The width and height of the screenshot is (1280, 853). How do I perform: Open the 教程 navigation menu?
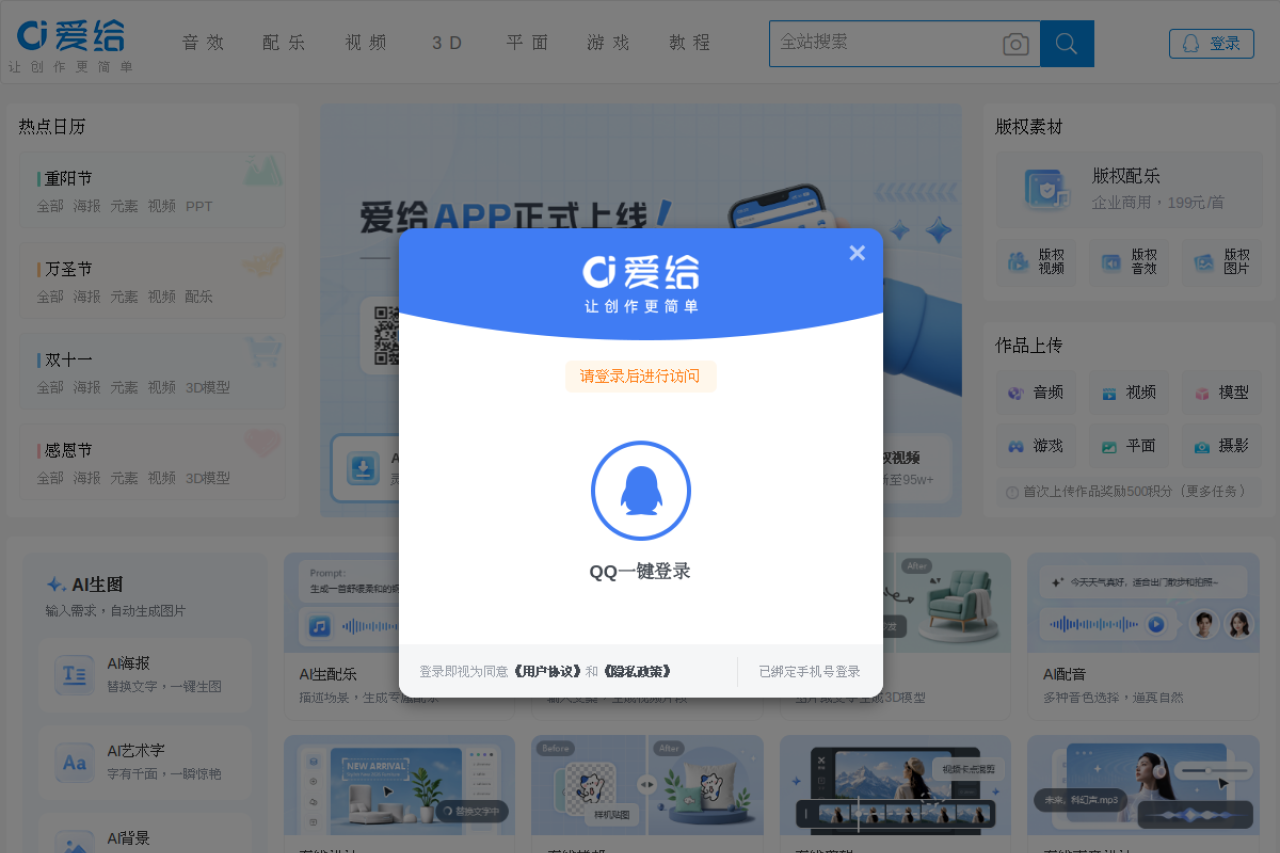tap(690, 42)
